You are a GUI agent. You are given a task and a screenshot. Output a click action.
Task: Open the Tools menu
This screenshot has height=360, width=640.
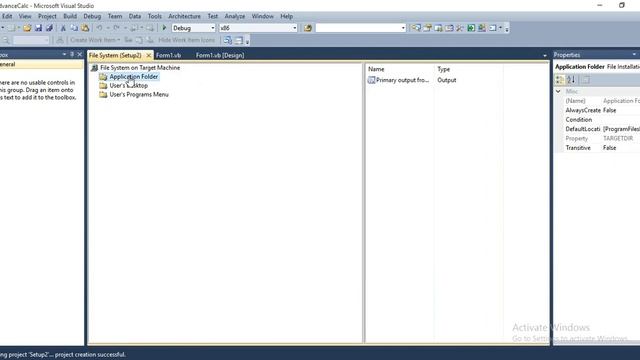coord(154,16)
